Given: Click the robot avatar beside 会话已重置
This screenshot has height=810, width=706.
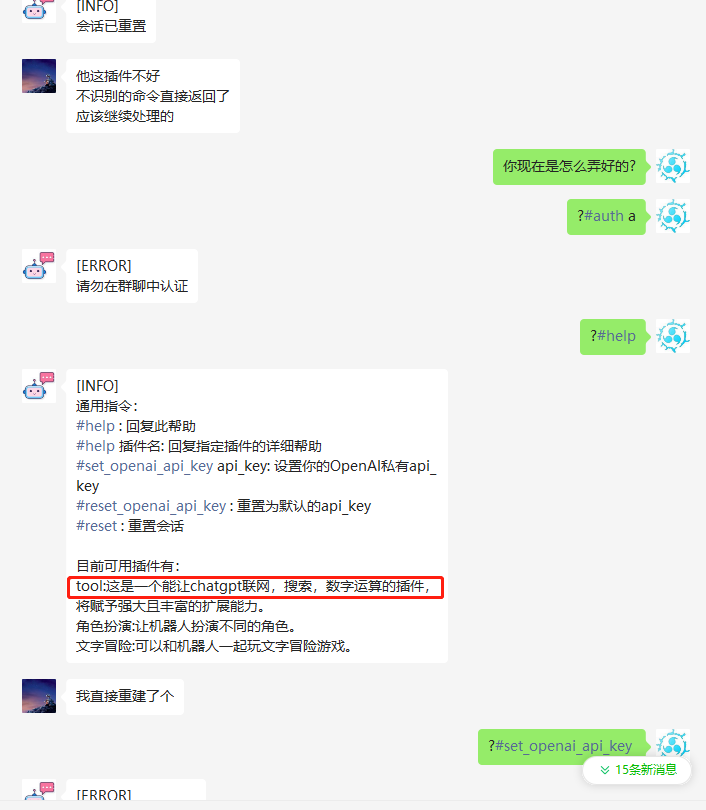Looking at the screenshot, I should coord(39,10).
